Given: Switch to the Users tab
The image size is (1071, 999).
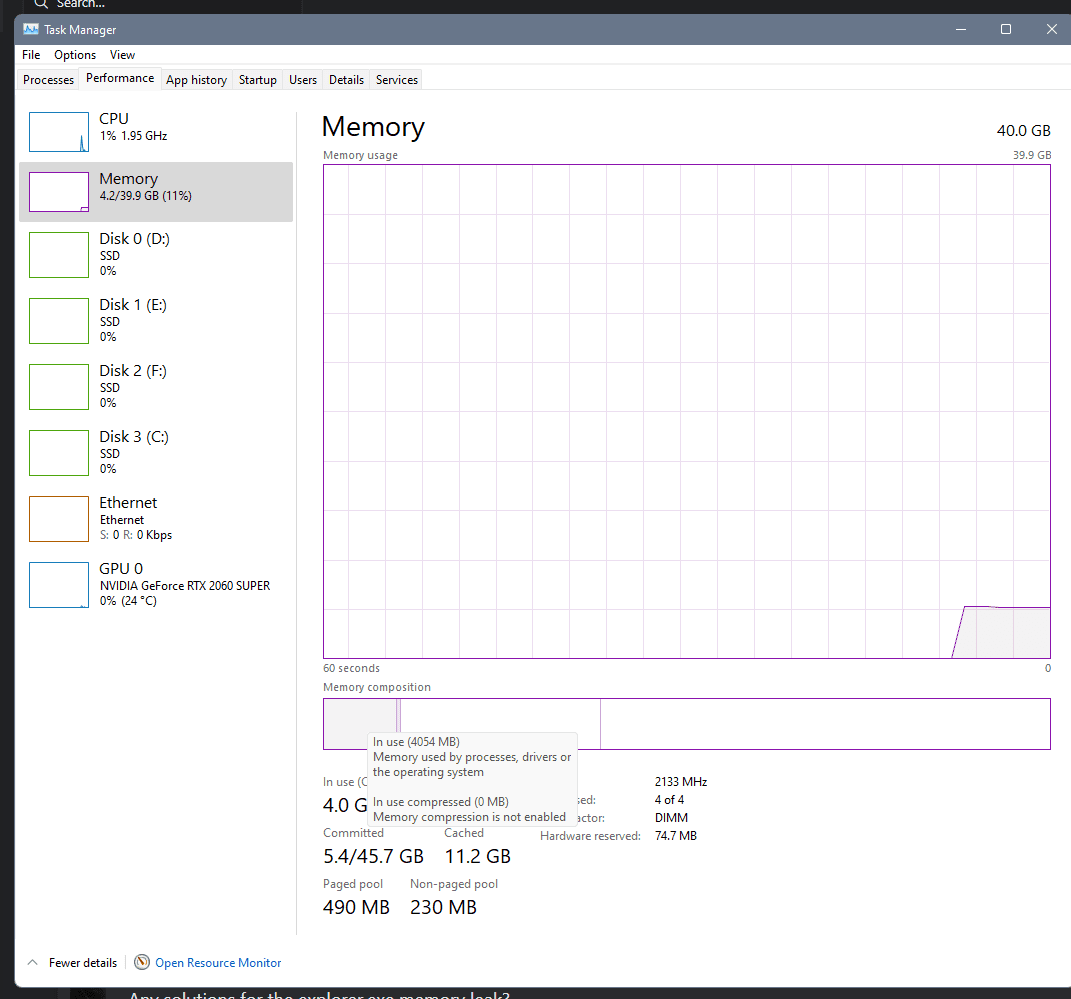Looking at the screenshot, I should [303, 80].
